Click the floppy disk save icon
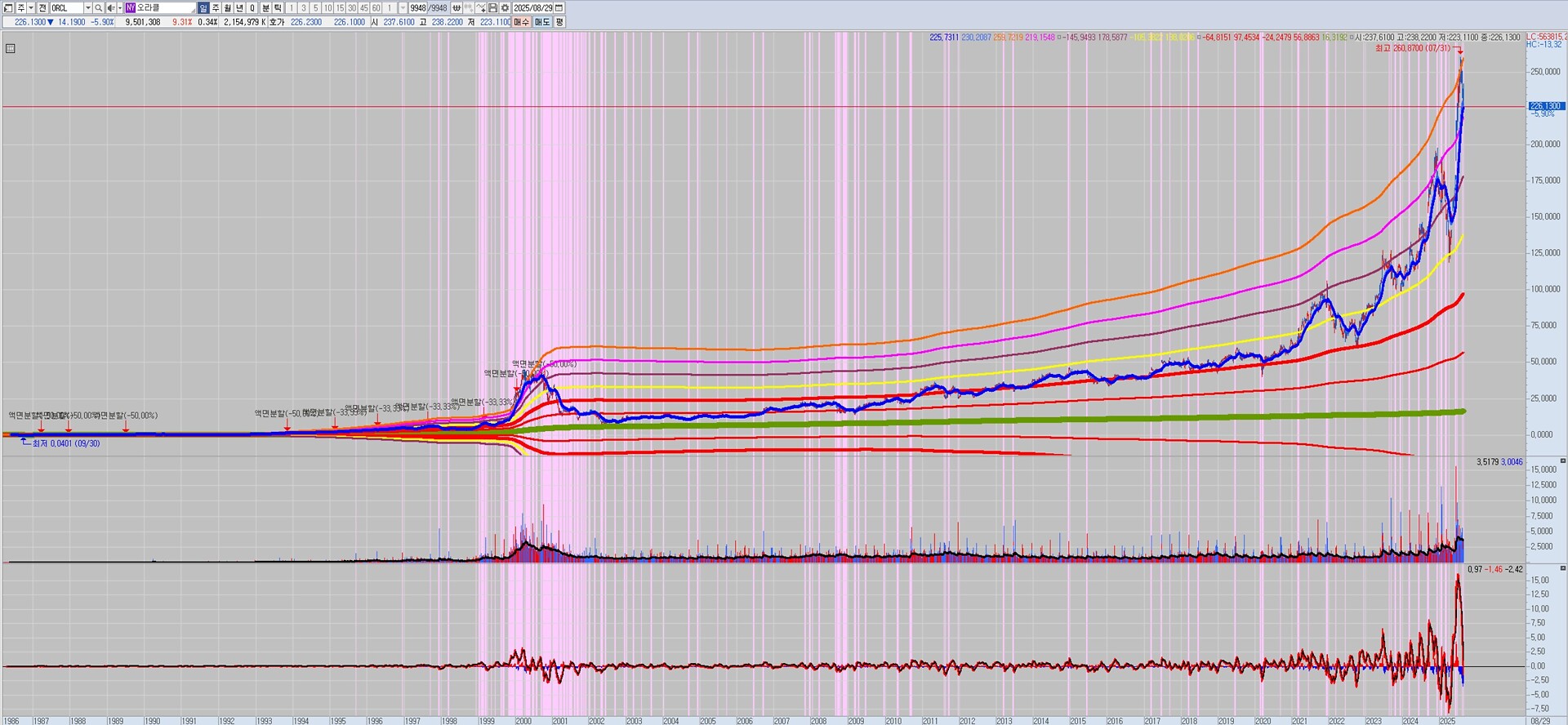The height and width of the screenshot is (725, 1568). 493,8
